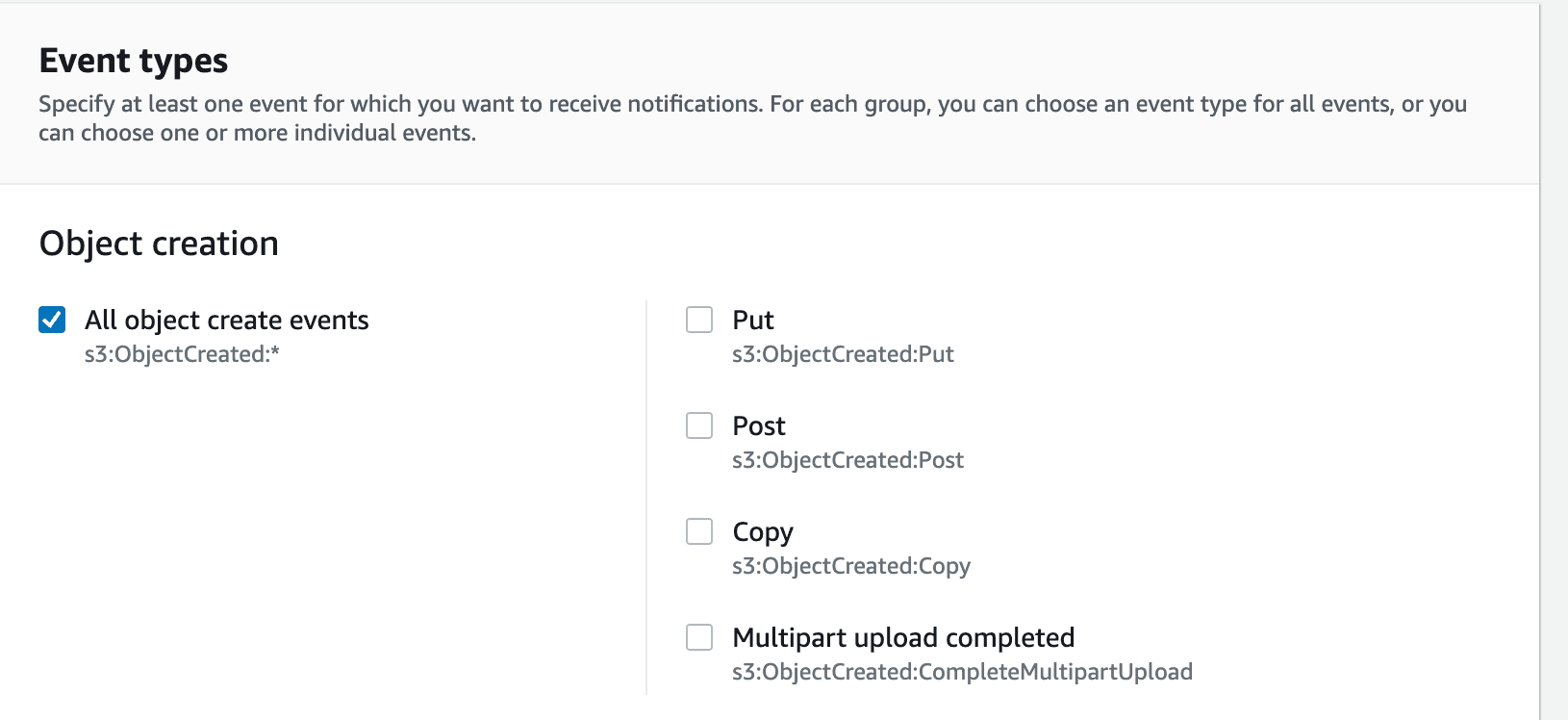Click the Object creation group heading
Screen dimensions: 1568x720
(x=159, y=244)
